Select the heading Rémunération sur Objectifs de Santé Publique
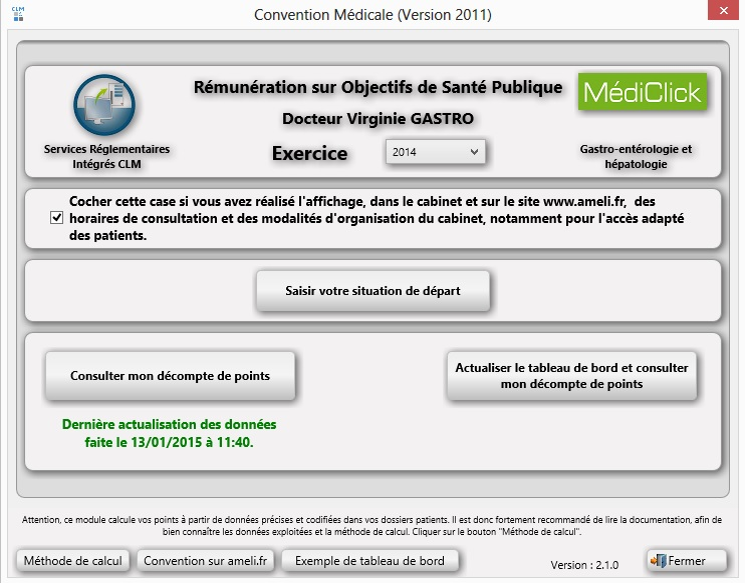Viewport: 745px width, 583px height. pyautogui.click(x=378, y=87)
